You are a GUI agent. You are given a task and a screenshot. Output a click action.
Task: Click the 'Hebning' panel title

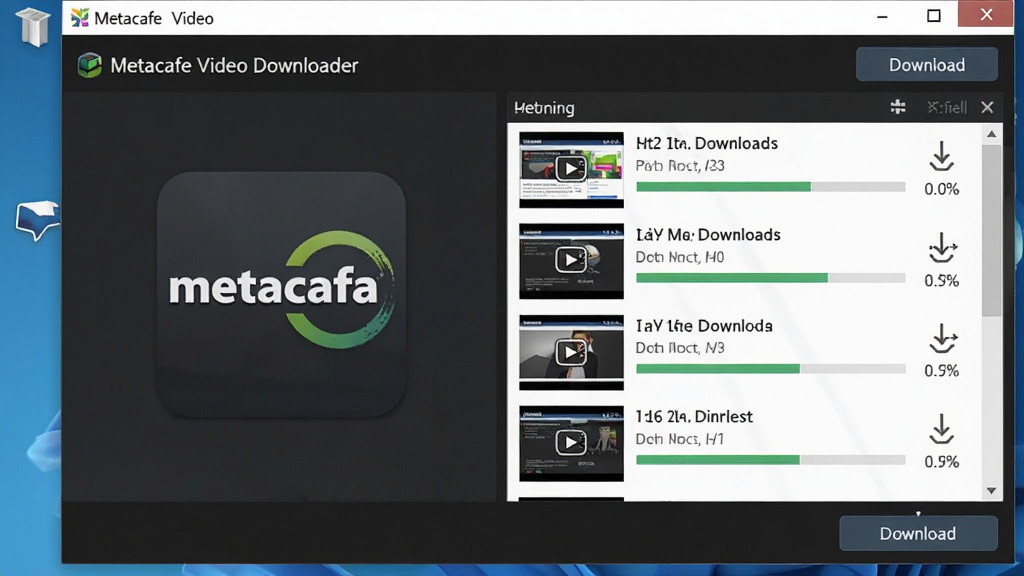pyautogui.click(x=544, y=108)
